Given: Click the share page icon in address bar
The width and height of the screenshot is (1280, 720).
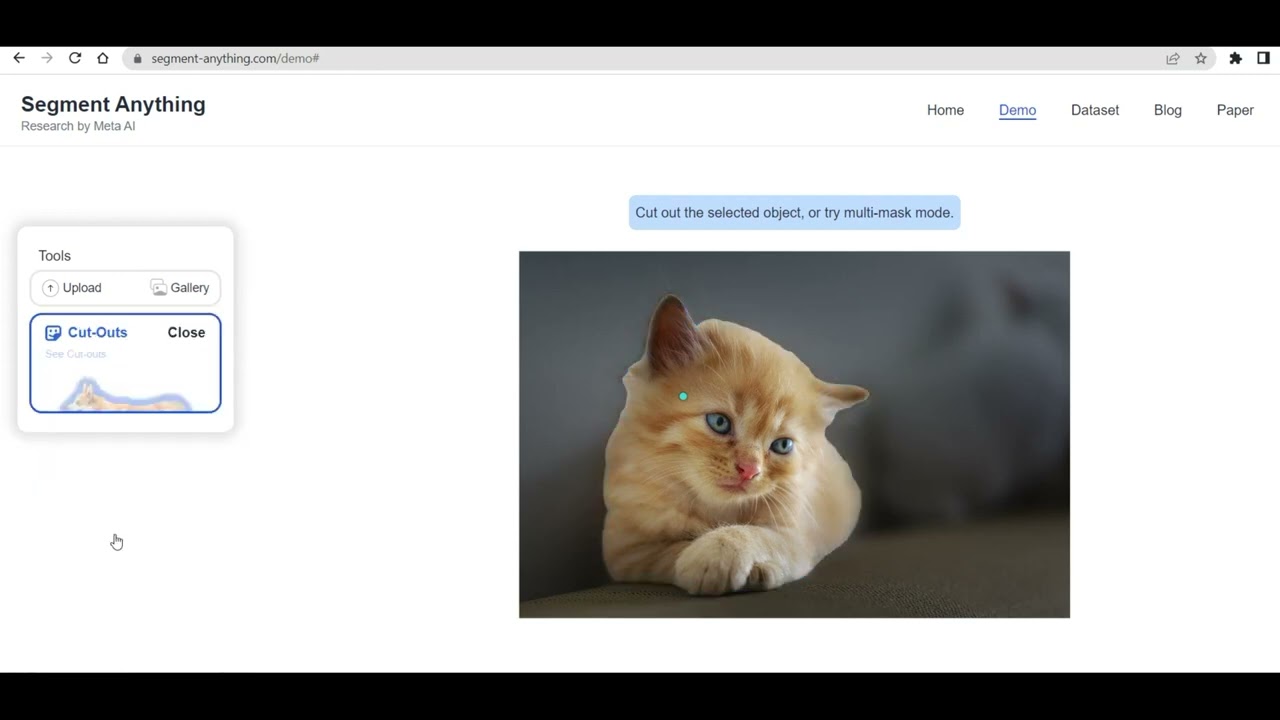Looking at the screenshot, I should [x=1173, y=59].
